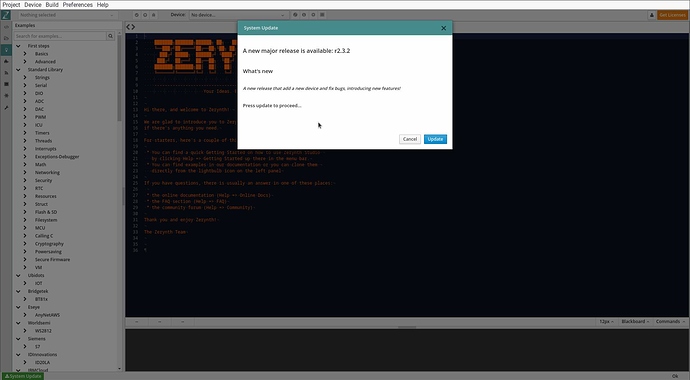Click the Zerynth Z logo icon
The width and height of the screenshot is (690, 380).
click(6, 15)
